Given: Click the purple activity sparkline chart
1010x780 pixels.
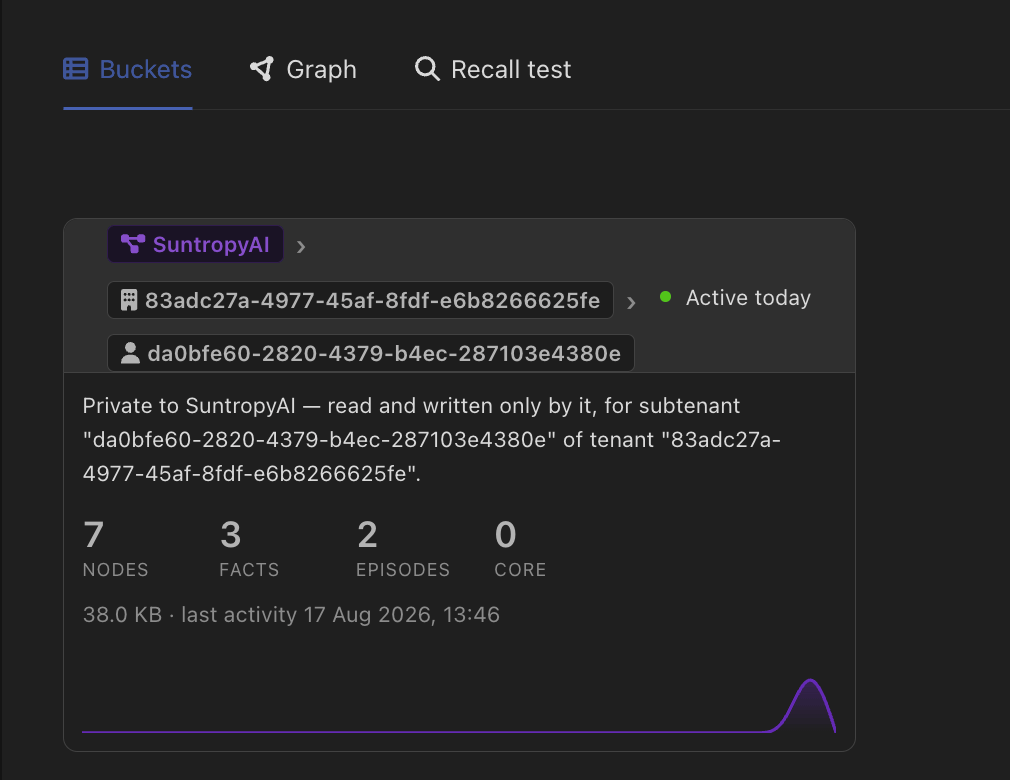Looking at the screenshot, I should (x=459, y=706).
